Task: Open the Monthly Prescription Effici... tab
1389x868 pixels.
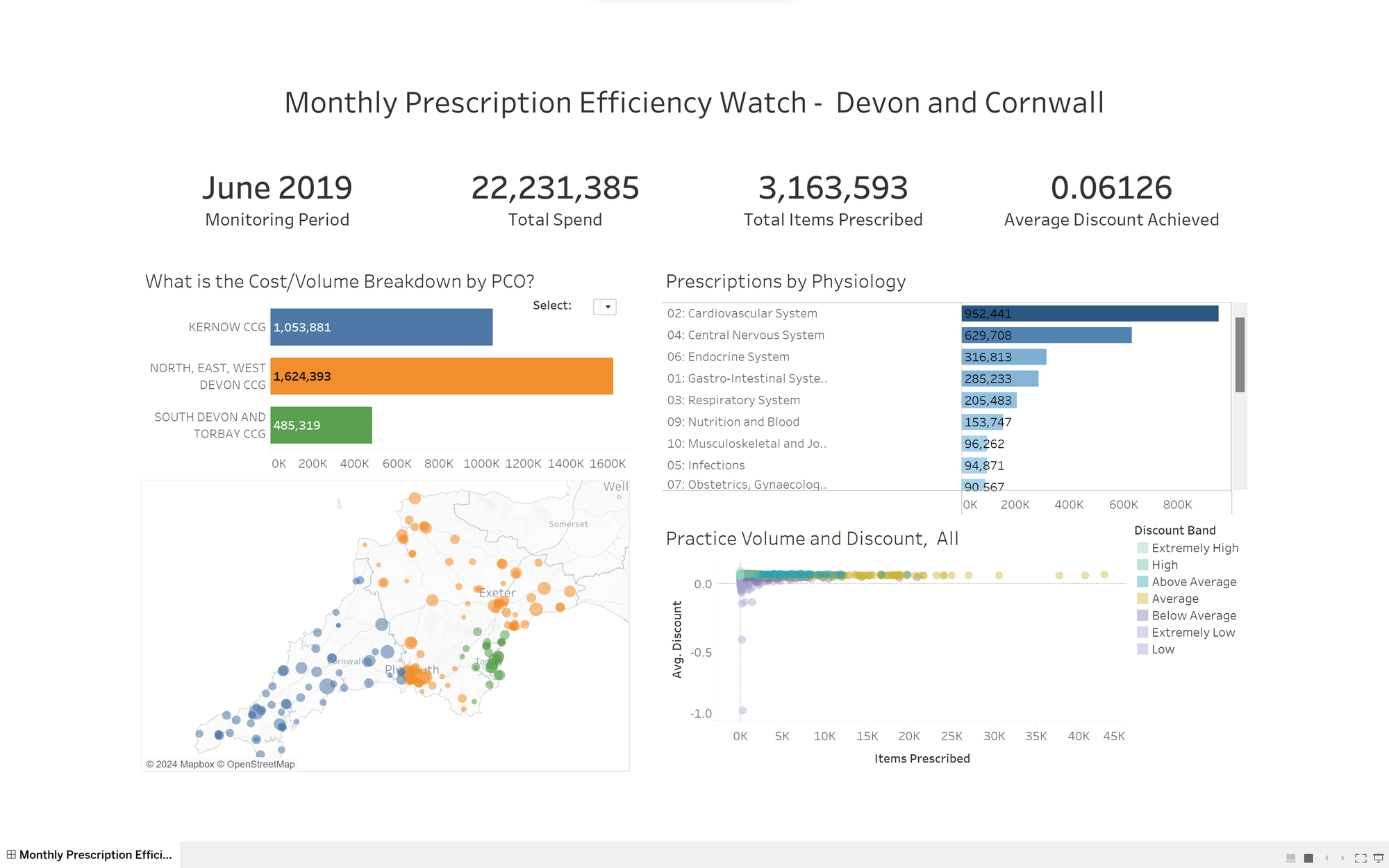Action: 95,855
